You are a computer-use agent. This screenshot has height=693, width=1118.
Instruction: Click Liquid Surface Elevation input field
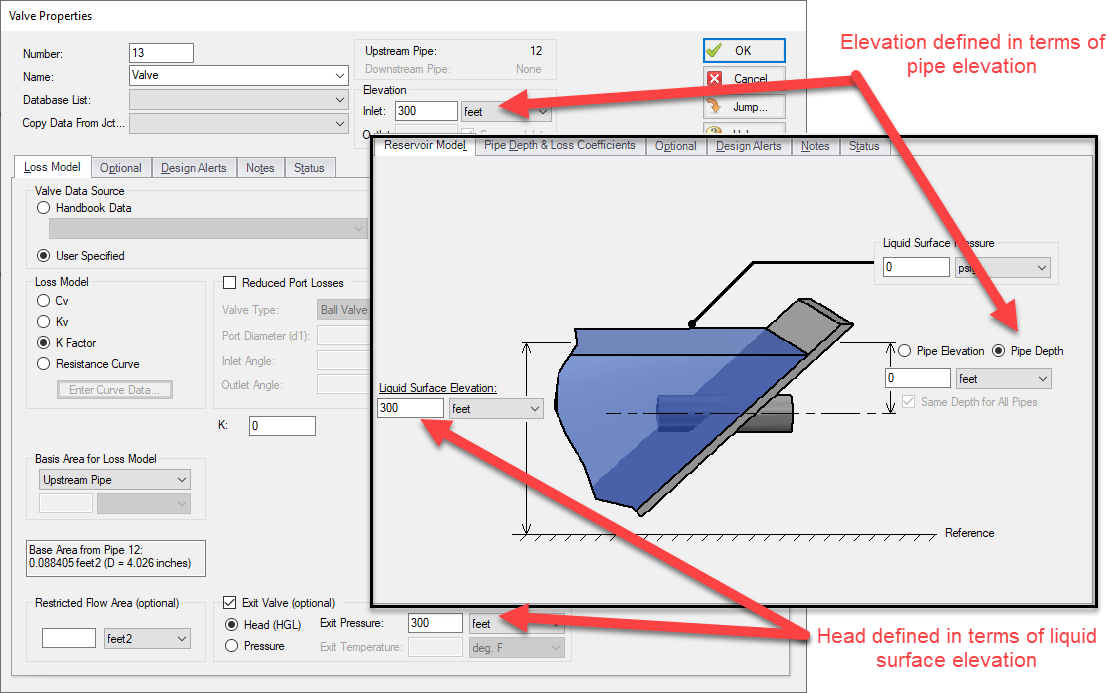(x=411, y=408)
